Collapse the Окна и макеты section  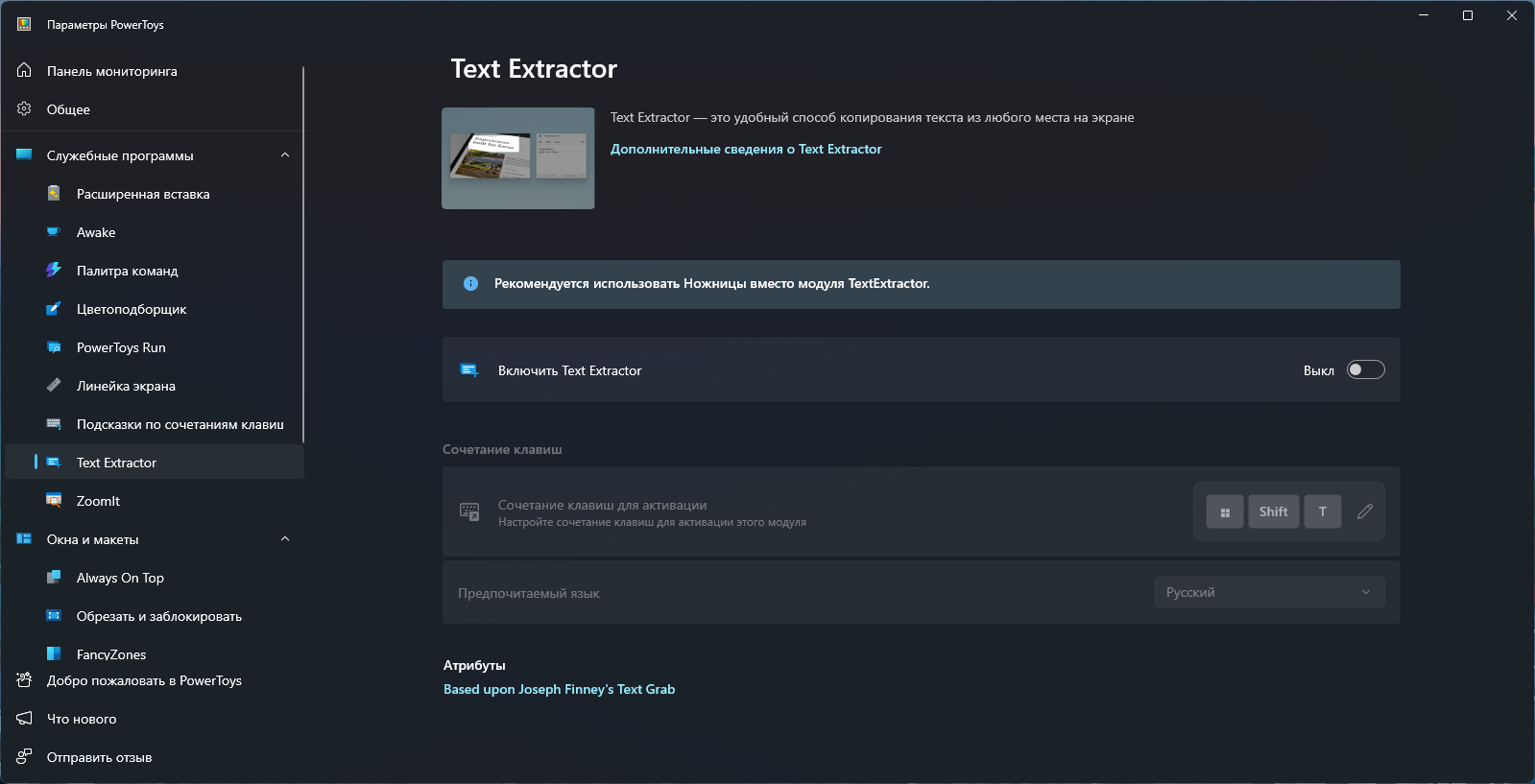pos(284,539)
